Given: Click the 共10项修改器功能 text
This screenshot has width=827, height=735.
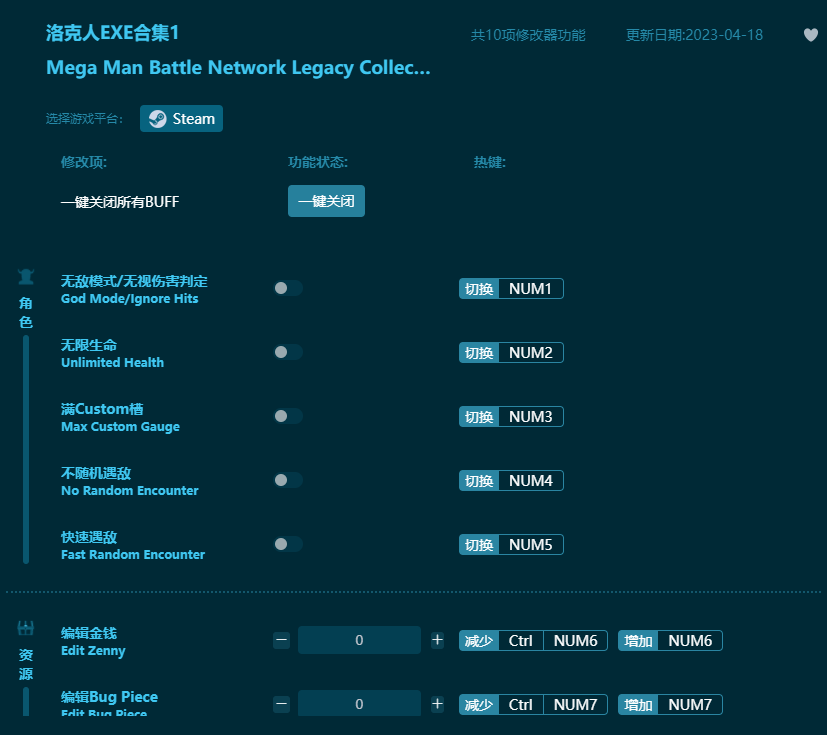Looking at the screenshot, I should click(528, 35).
